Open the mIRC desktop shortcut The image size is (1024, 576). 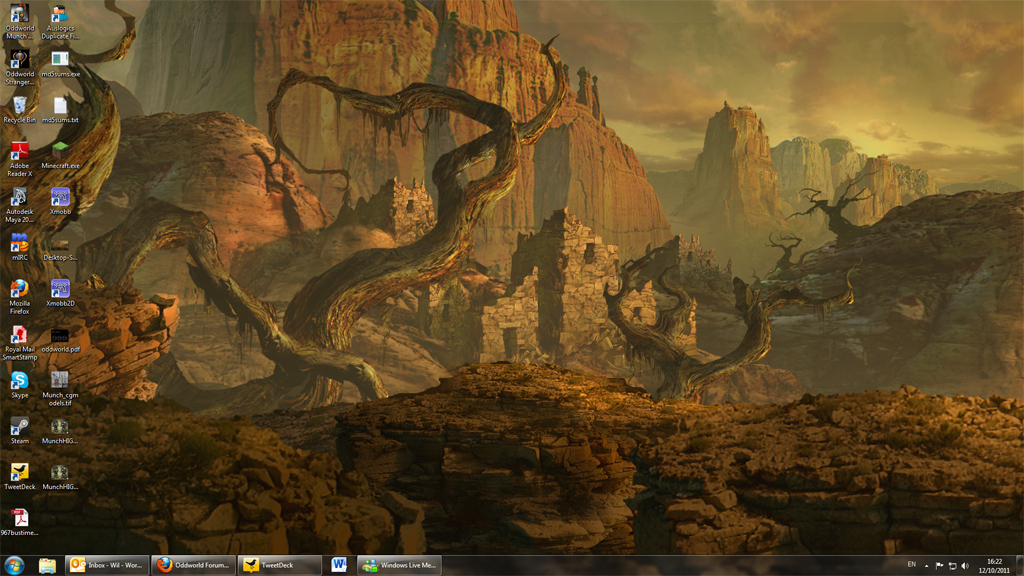pos(19,243)
